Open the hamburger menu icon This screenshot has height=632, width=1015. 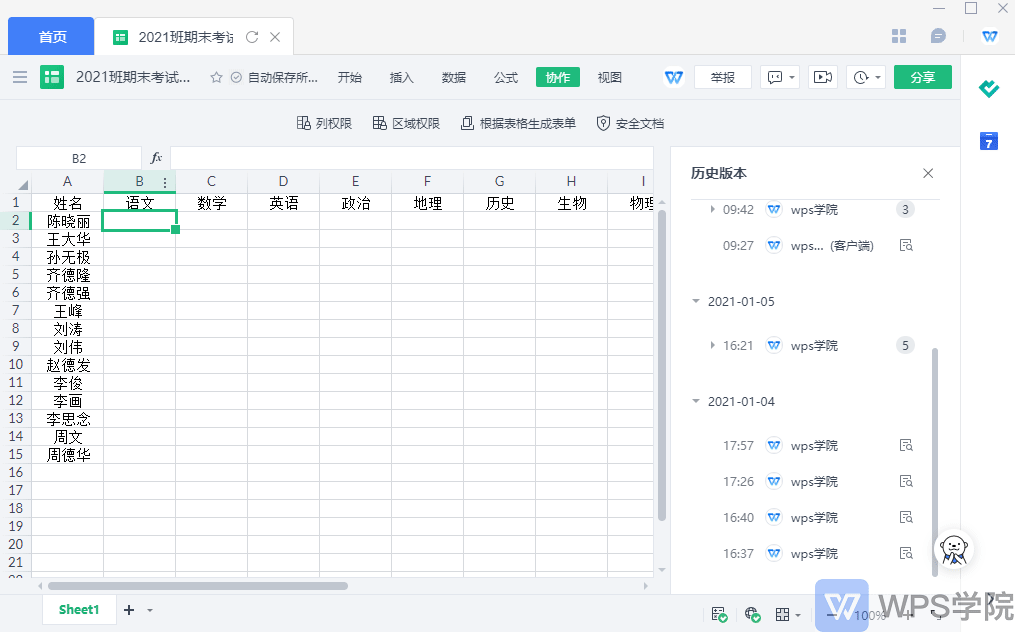(20, 77)
